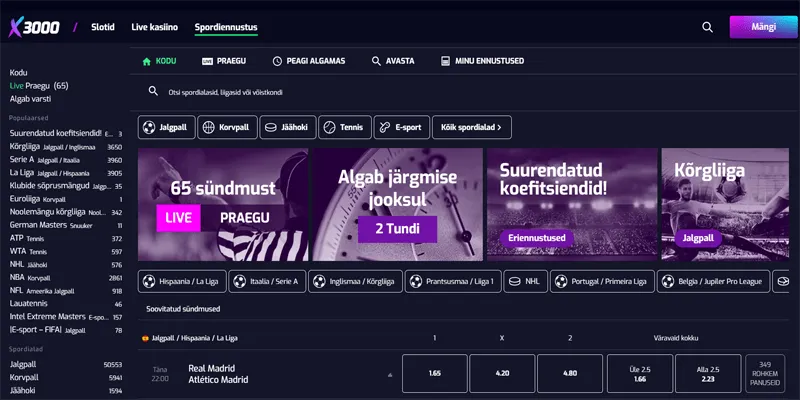
Task: Open search via top magnifier icon
Action: tap(707, 28)
